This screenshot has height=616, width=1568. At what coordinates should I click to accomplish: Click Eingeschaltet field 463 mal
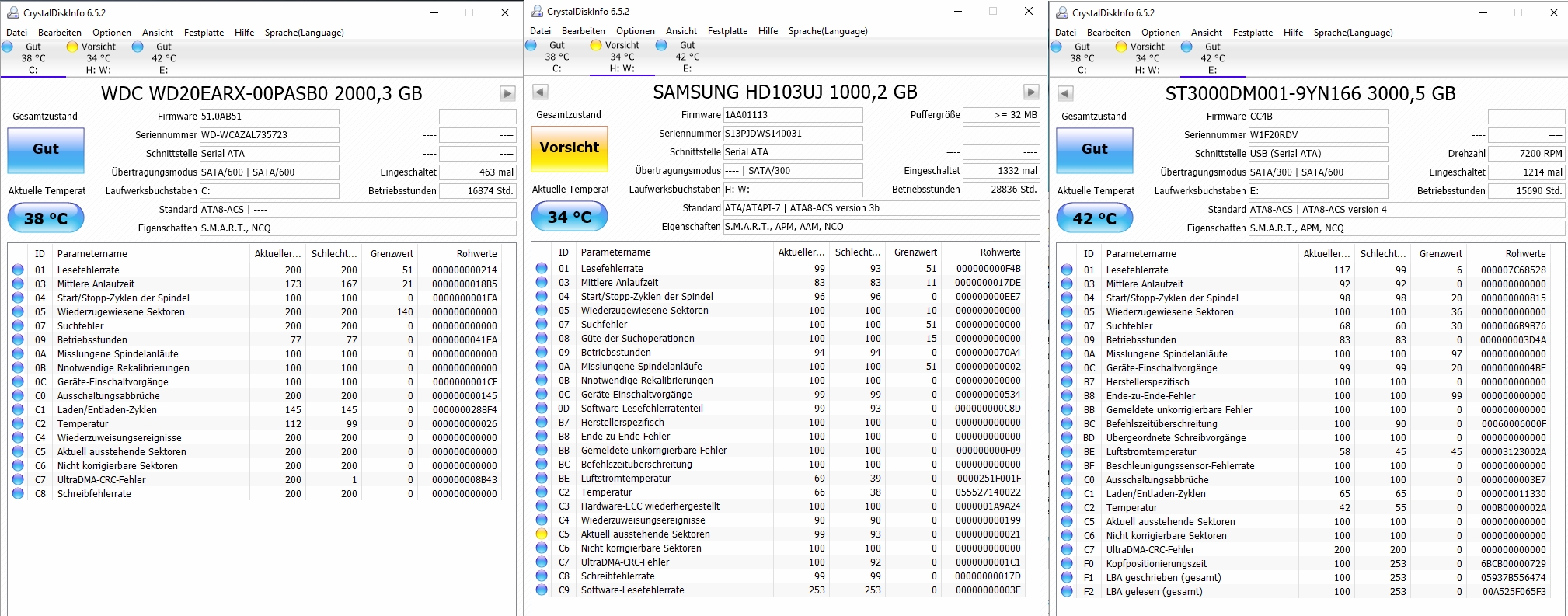(478, 172)
